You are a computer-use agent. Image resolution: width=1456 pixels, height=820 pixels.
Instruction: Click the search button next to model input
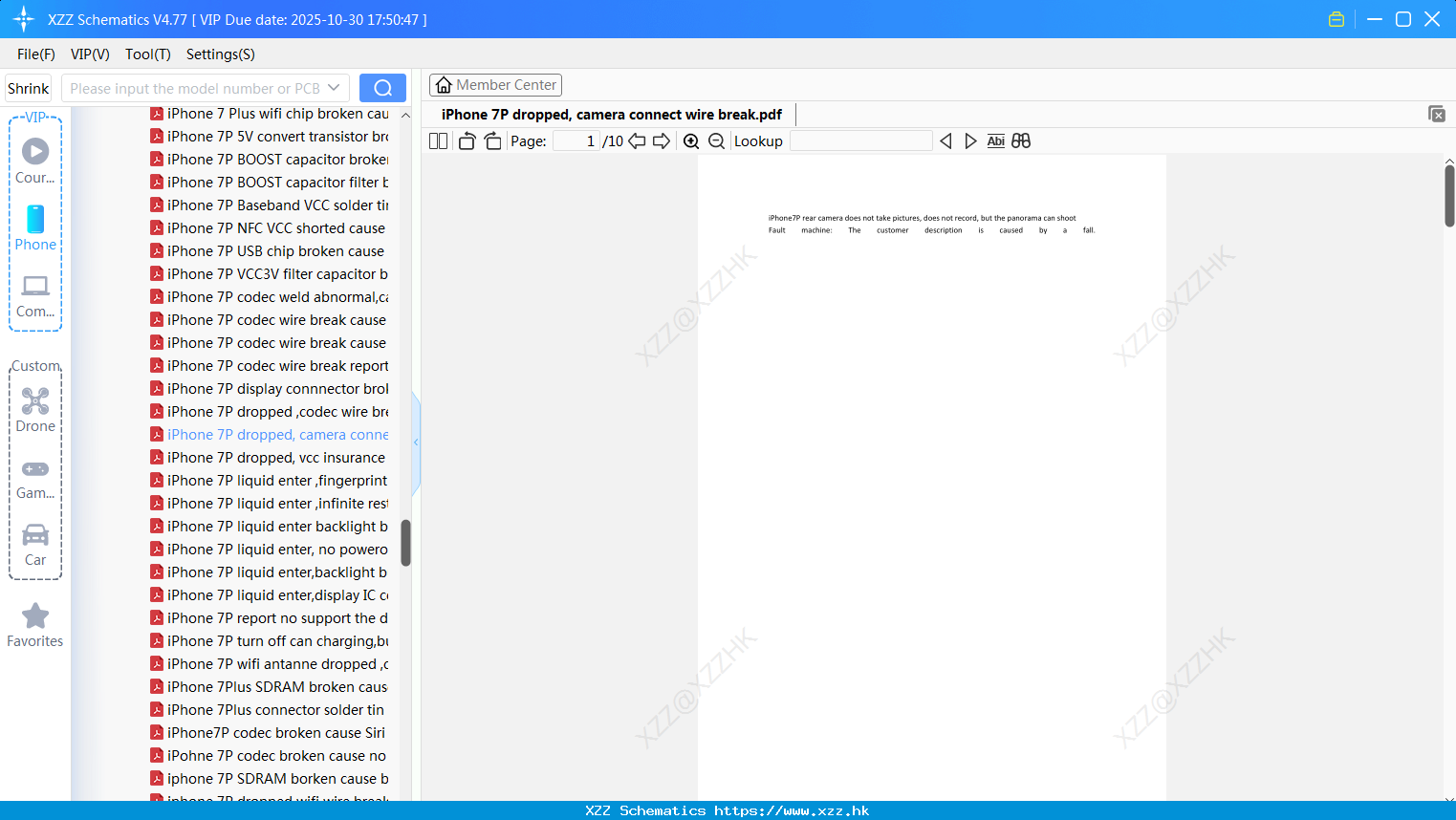tap(382, 88)
